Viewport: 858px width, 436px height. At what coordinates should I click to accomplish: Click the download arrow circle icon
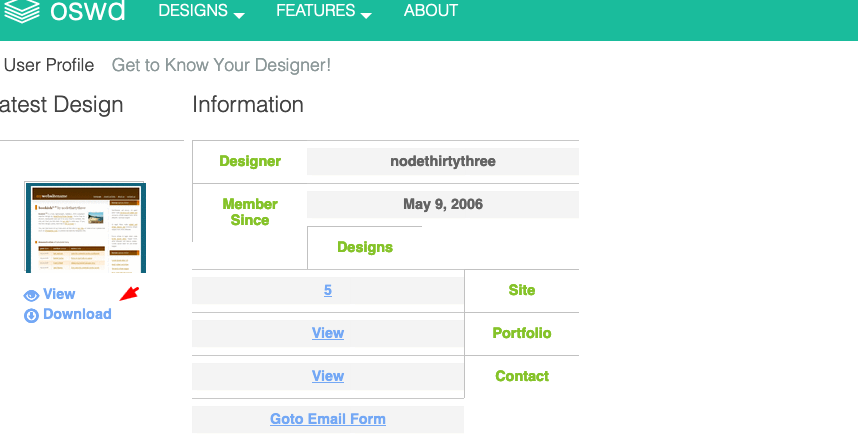coord(31,316)
